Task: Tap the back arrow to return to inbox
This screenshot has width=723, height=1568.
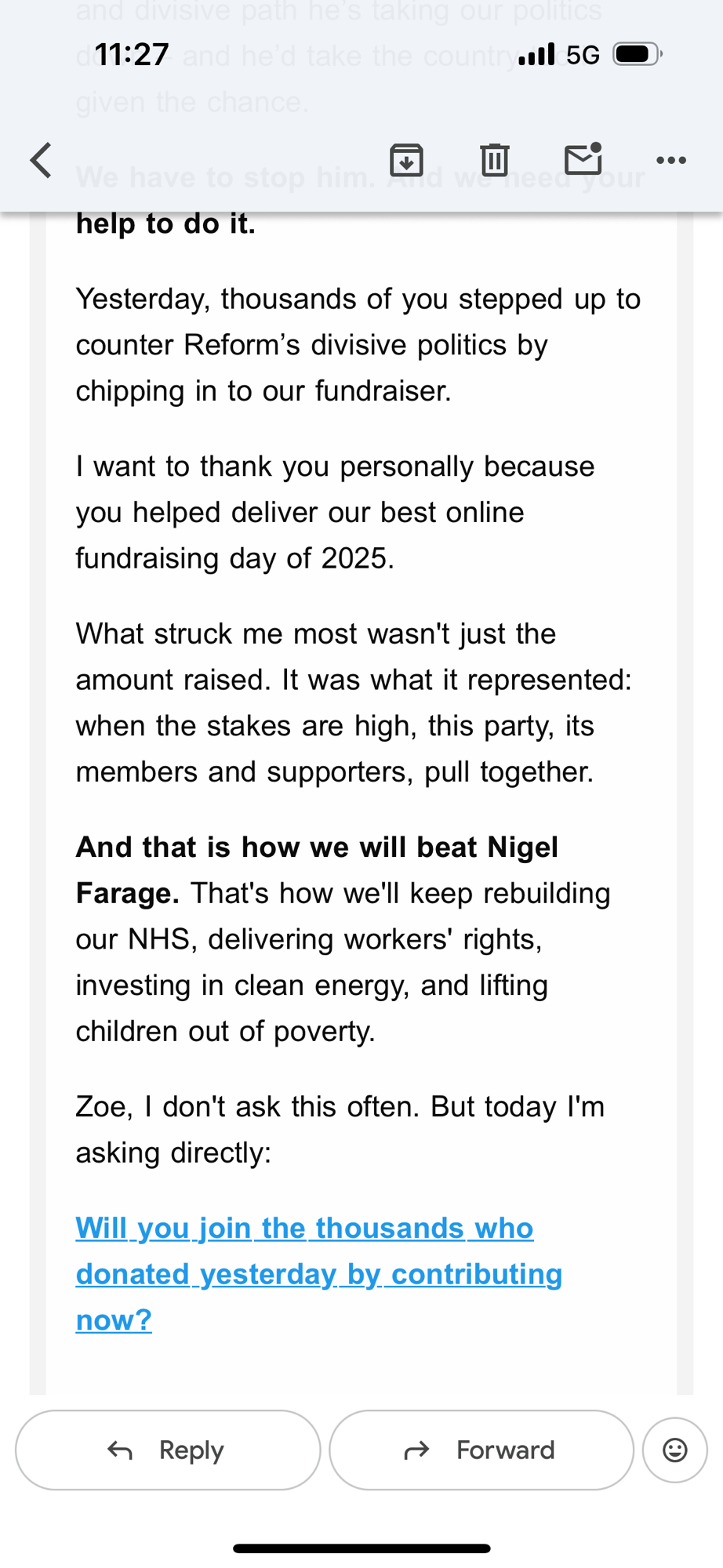Action: coord(42,161)
